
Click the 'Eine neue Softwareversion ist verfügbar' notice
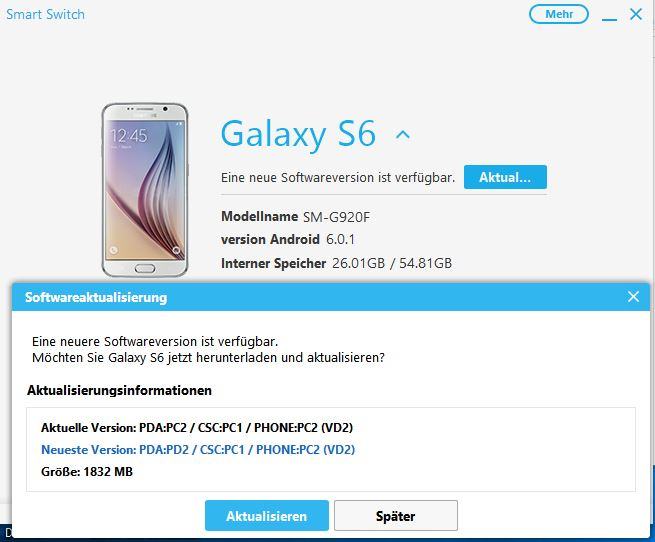click(x=338, y=178)
